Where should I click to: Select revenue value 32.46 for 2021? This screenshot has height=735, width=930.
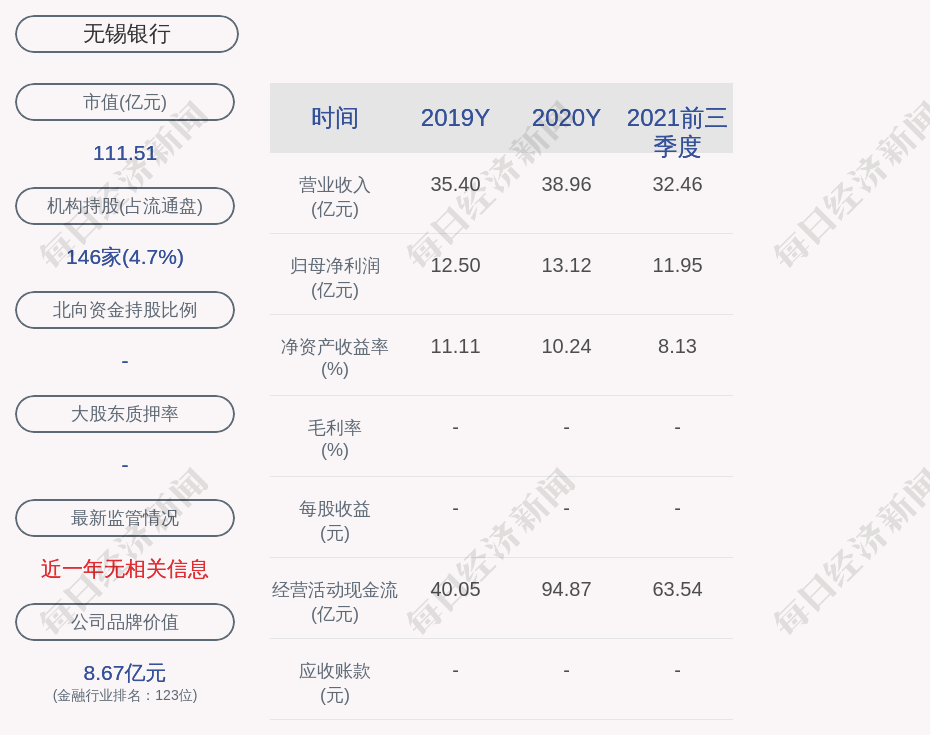coord(677,184)
